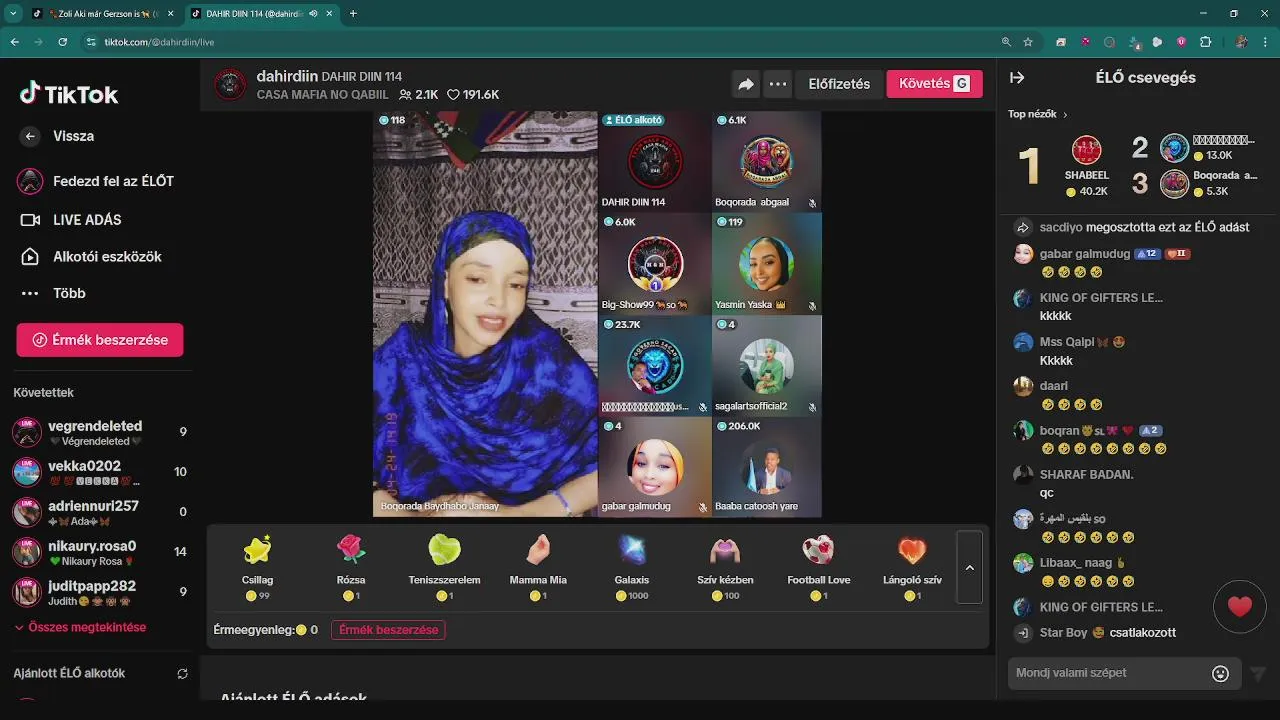Viewport: 1280px width, 720px height.
Task: Click the Mondj valamit szépet input
Action: [1108, 673]
